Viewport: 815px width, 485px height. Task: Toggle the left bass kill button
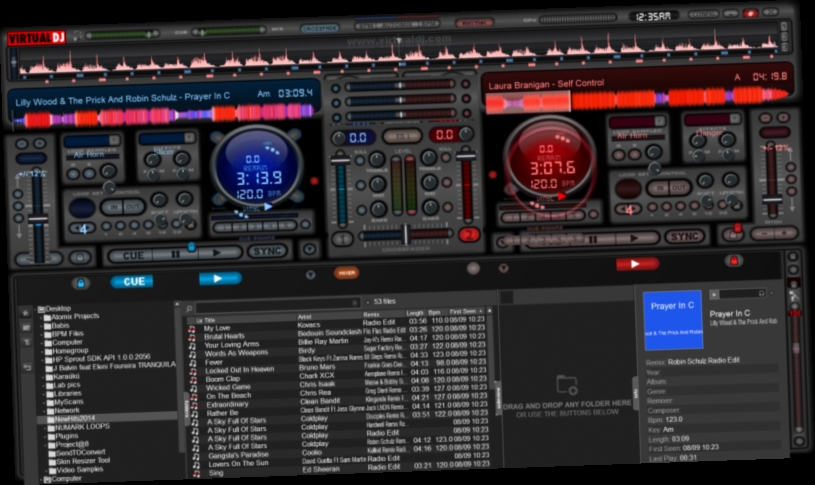[361, 210]
